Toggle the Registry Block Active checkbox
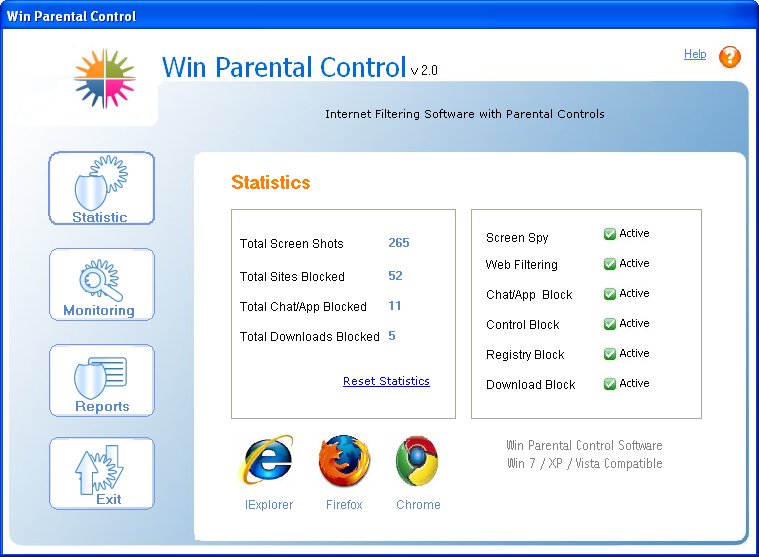759x557 pixels. 610,354
